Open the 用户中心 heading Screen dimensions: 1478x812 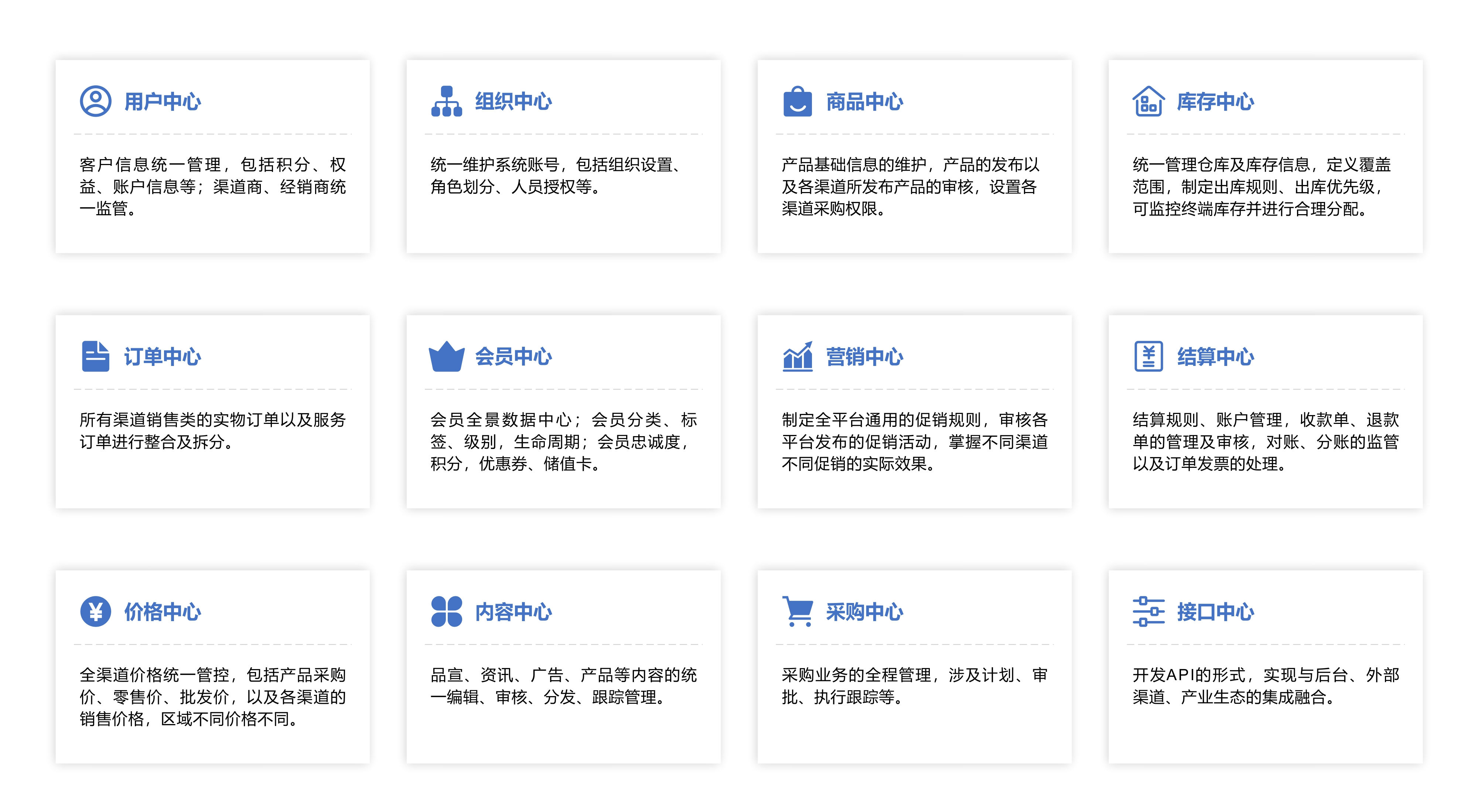(x=163, y=102)
